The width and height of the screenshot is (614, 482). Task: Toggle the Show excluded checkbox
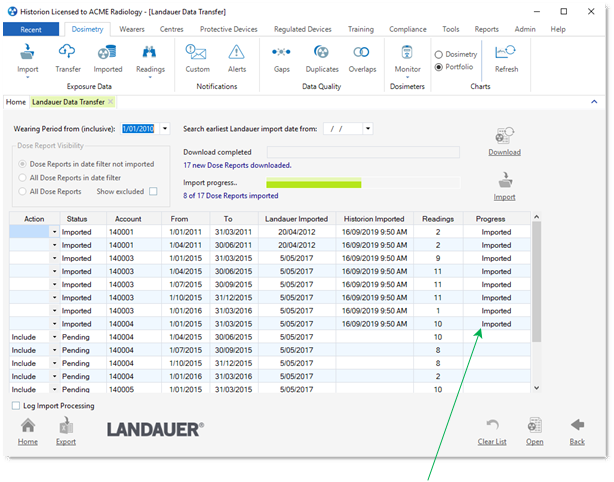(154, 191)
